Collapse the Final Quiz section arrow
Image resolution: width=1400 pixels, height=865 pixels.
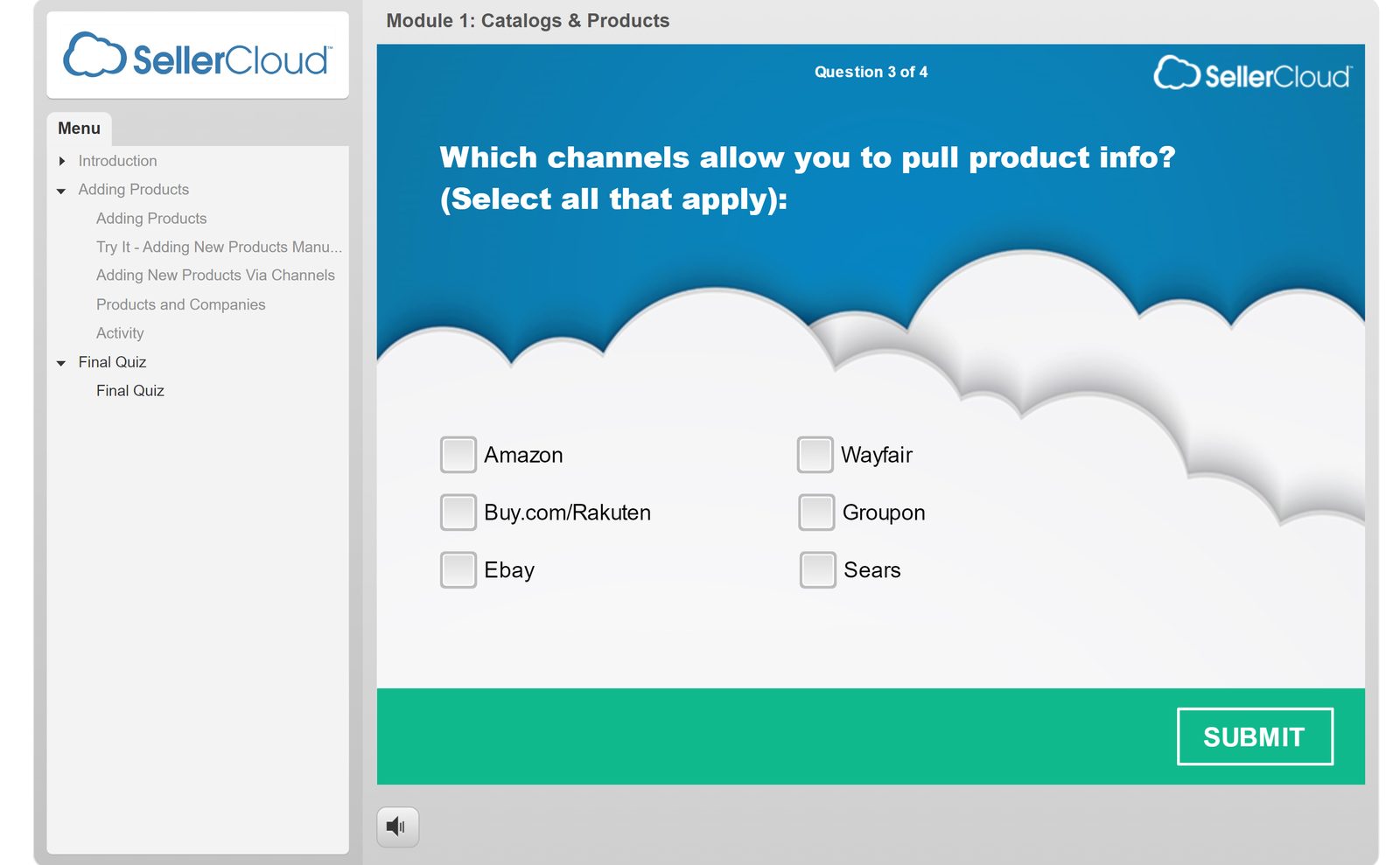click(61, 363)
